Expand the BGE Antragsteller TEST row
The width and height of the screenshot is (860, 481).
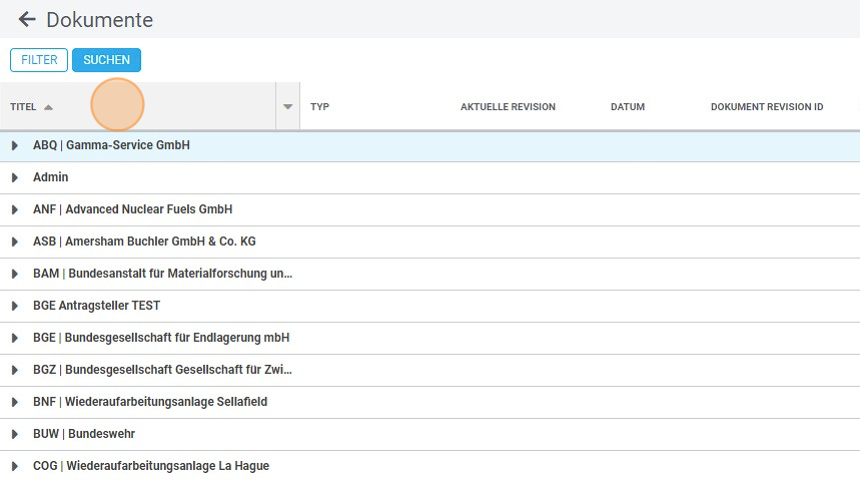[x=15, y=306]
